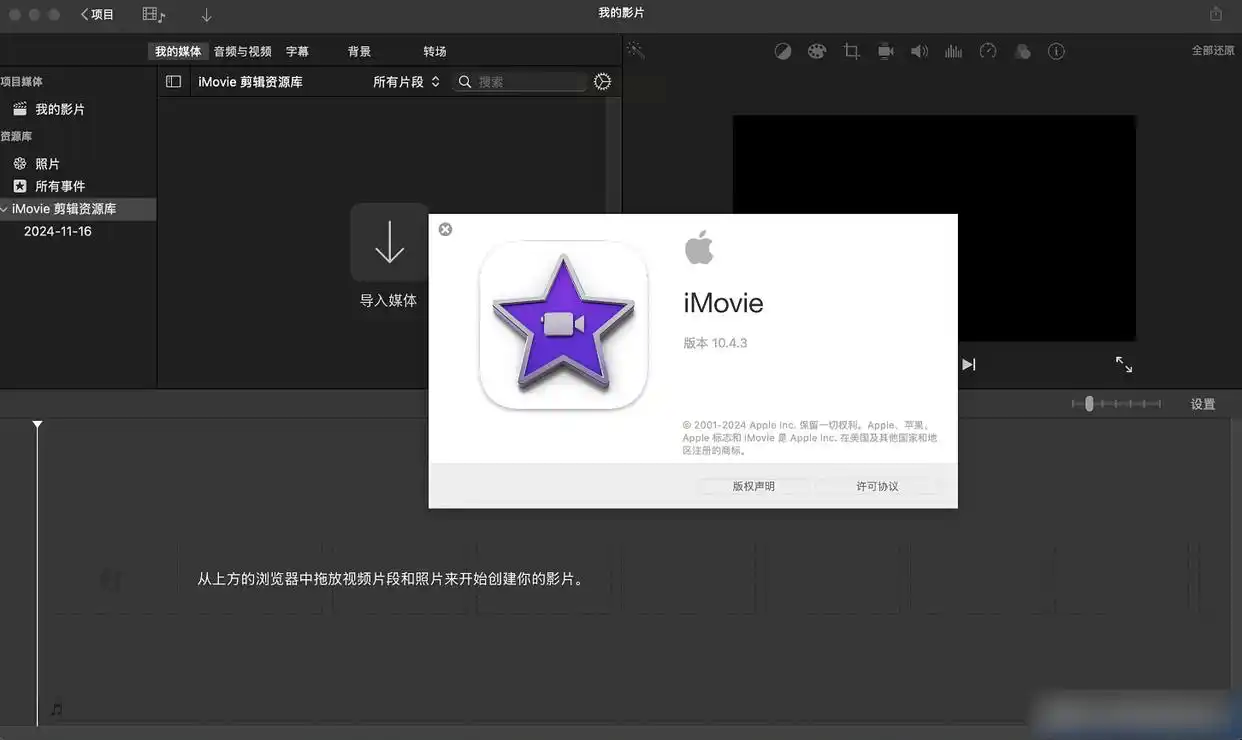This screenshot has height=740, width=1242.
Task: Open the color correction palette tool
Action: coord(817,51)
